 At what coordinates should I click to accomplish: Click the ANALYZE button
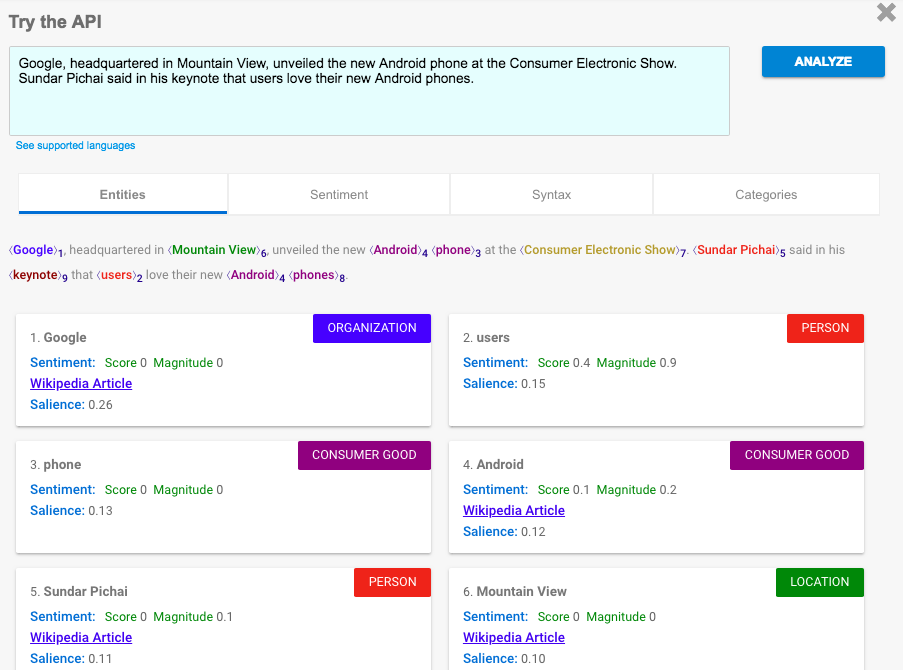click(823, 62)
